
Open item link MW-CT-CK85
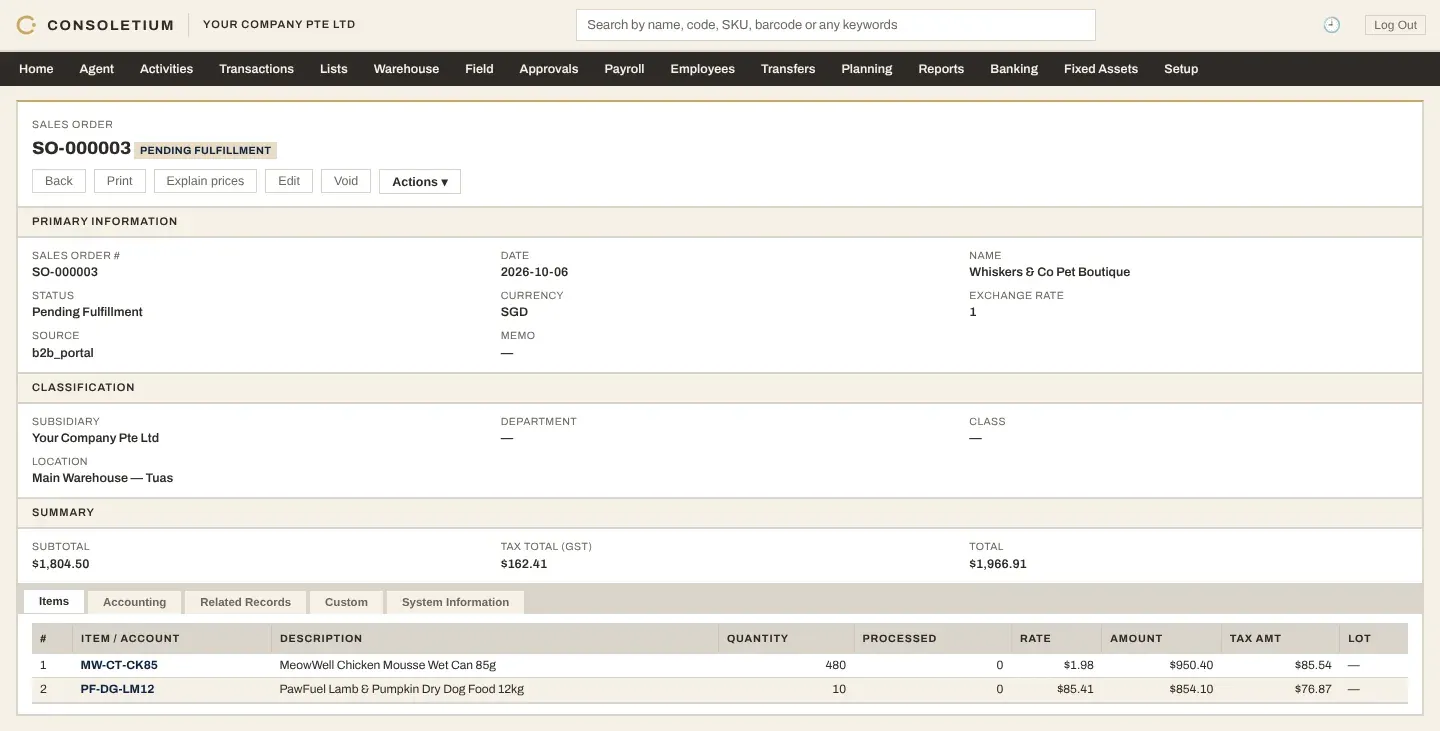(x=119, y=665)
